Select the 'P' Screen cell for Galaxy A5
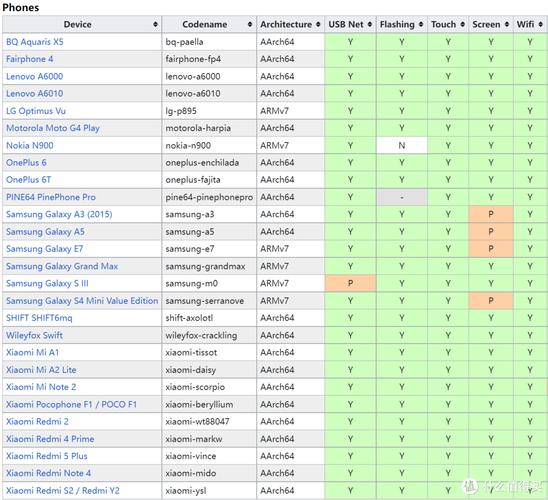The width and height of the screenshot is (548, 500). click(491, 232)
